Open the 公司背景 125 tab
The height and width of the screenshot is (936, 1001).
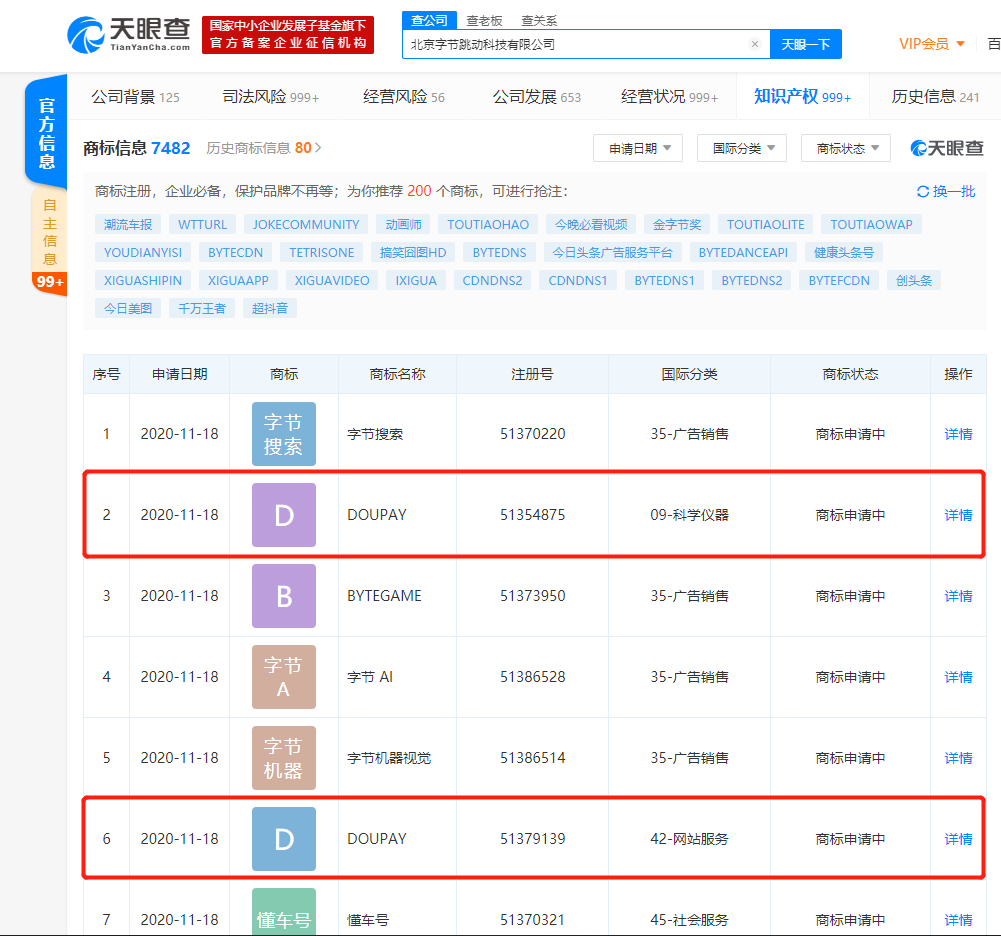point(135,97)
